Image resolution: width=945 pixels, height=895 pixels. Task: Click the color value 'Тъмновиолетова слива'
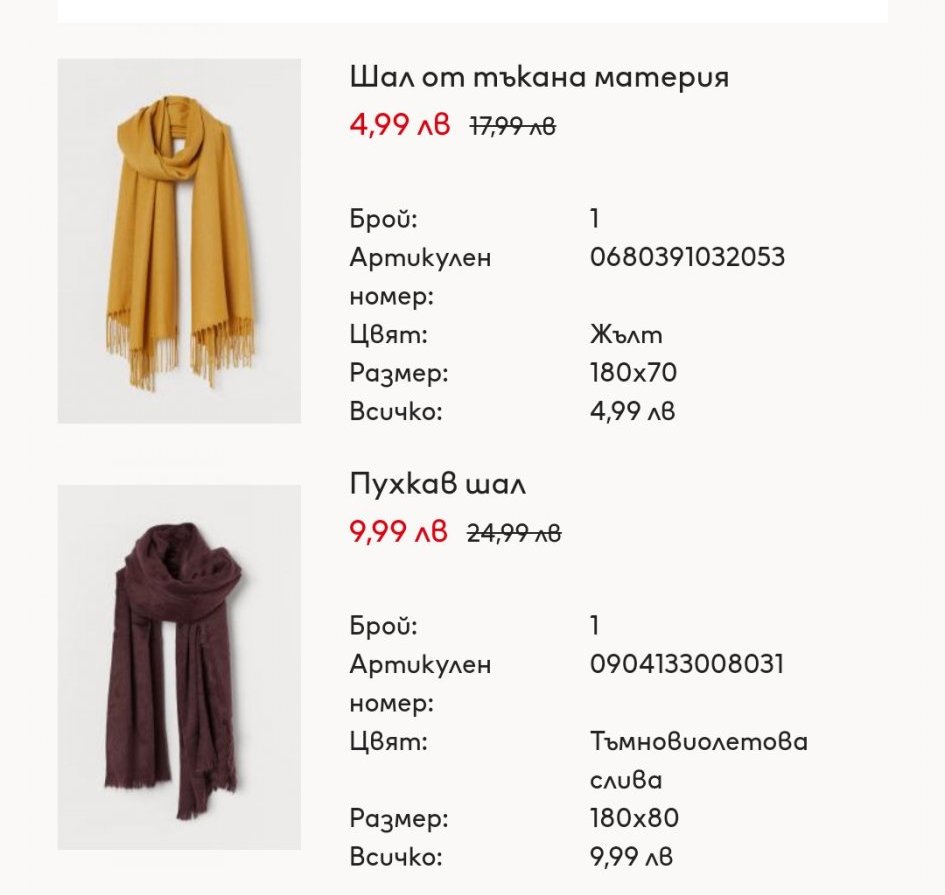[699, 761]
